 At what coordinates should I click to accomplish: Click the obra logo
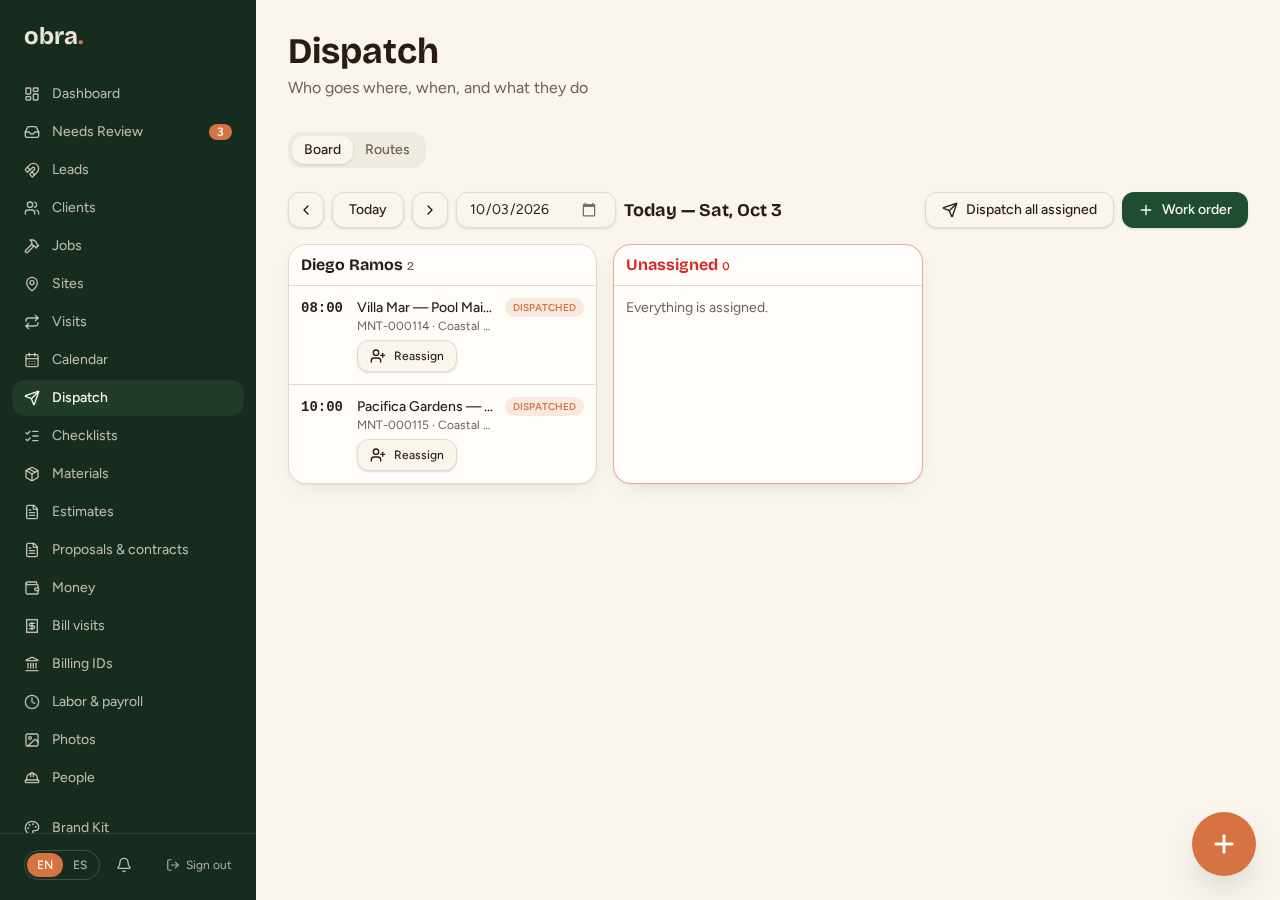tap(54, 36)
